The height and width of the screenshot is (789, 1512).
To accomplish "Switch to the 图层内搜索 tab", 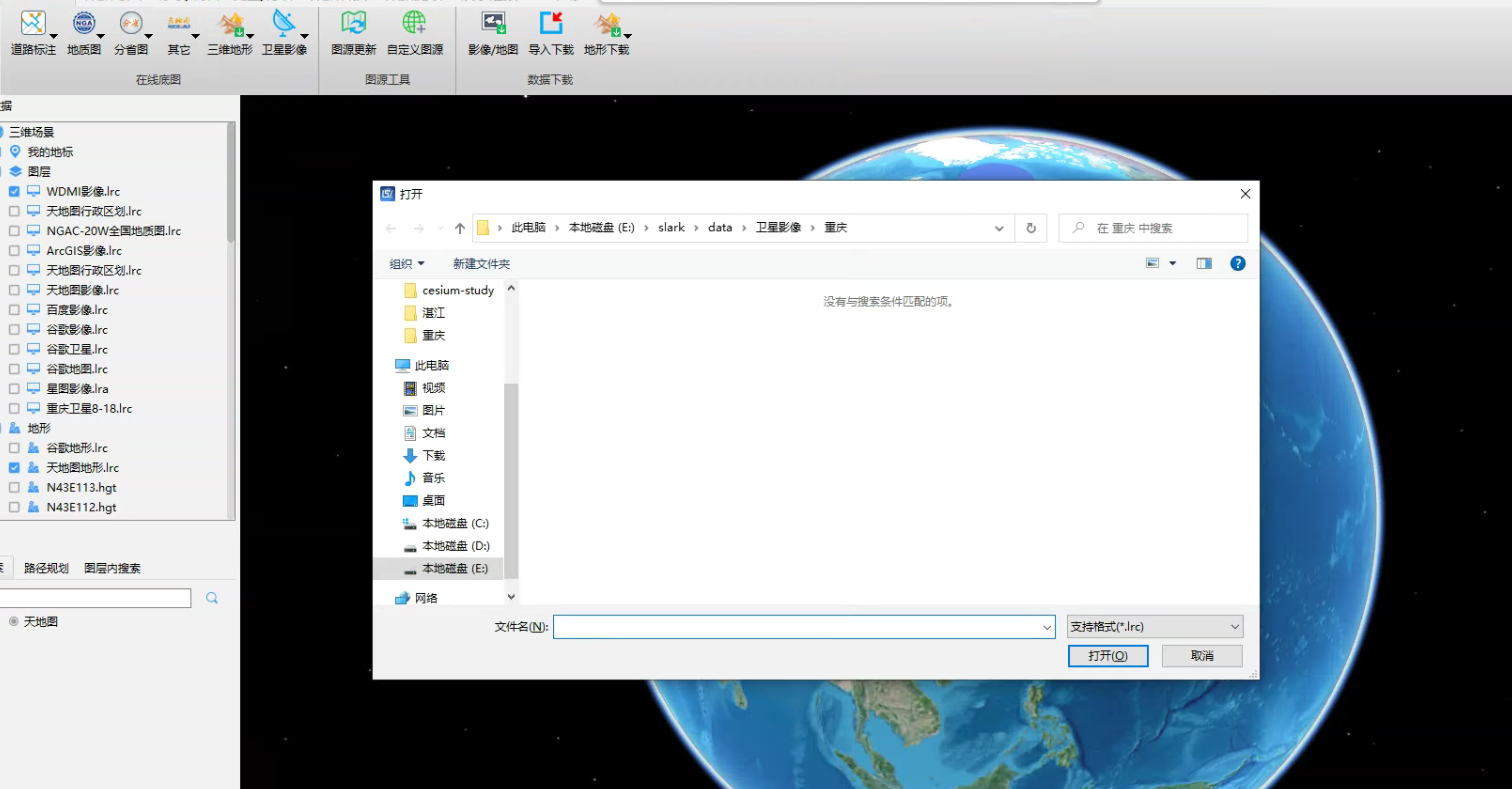I will (x=112, y=568).
